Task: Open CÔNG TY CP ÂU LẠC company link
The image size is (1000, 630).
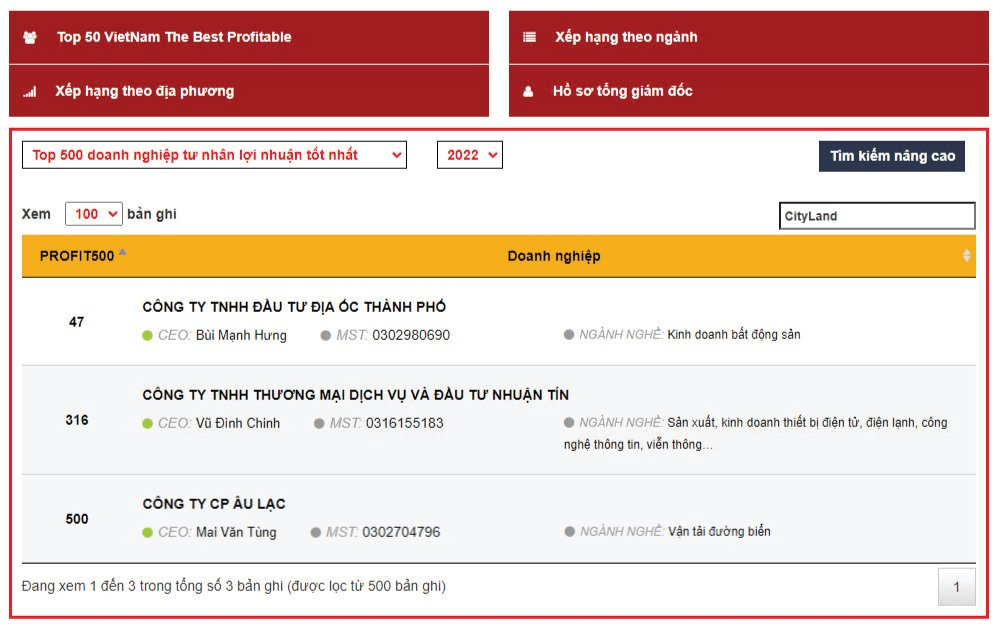Action: click(214, 504)
